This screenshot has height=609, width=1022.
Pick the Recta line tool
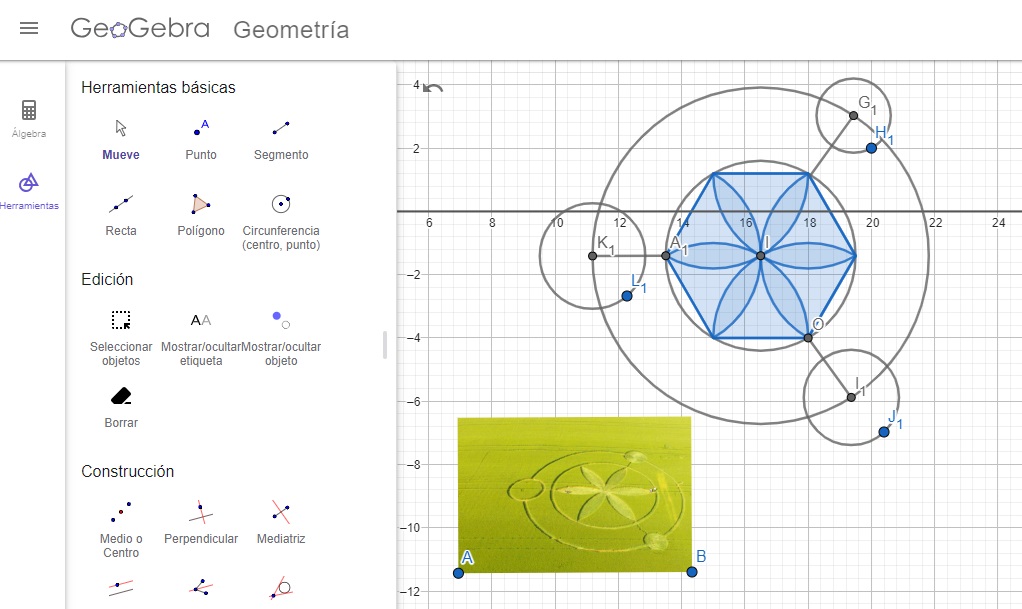121,215
